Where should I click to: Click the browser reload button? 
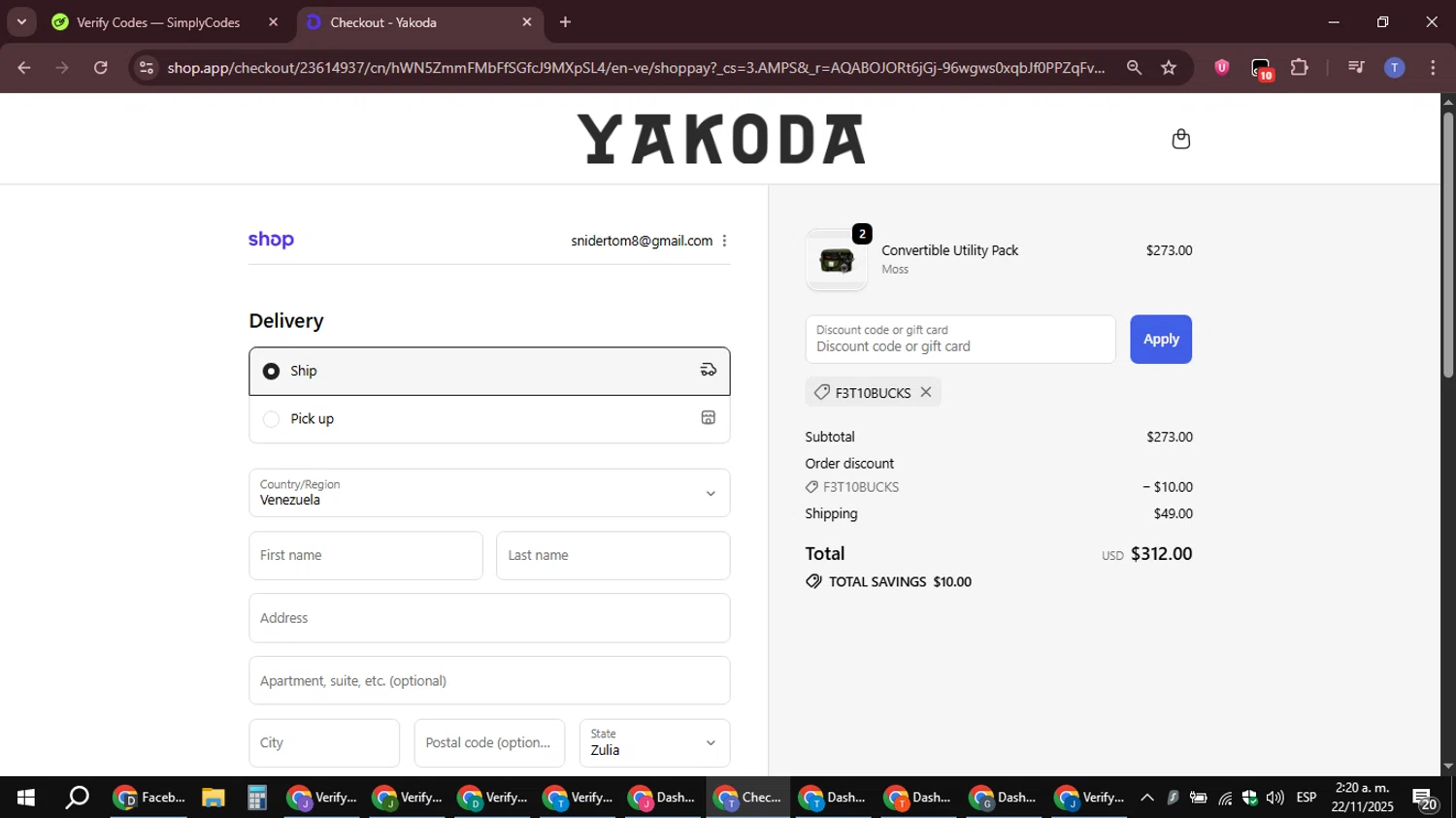tap(101, 67)
